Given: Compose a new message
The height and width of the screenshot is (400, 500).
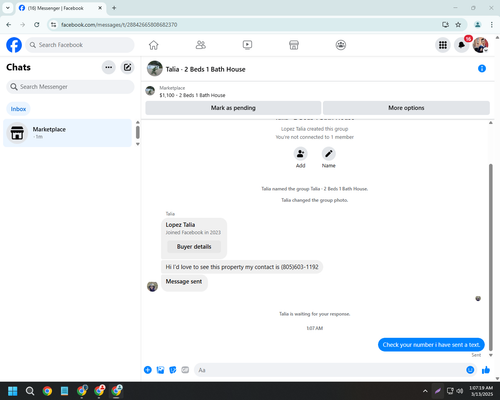Looking at the screenshot, I should coord(127,67).
